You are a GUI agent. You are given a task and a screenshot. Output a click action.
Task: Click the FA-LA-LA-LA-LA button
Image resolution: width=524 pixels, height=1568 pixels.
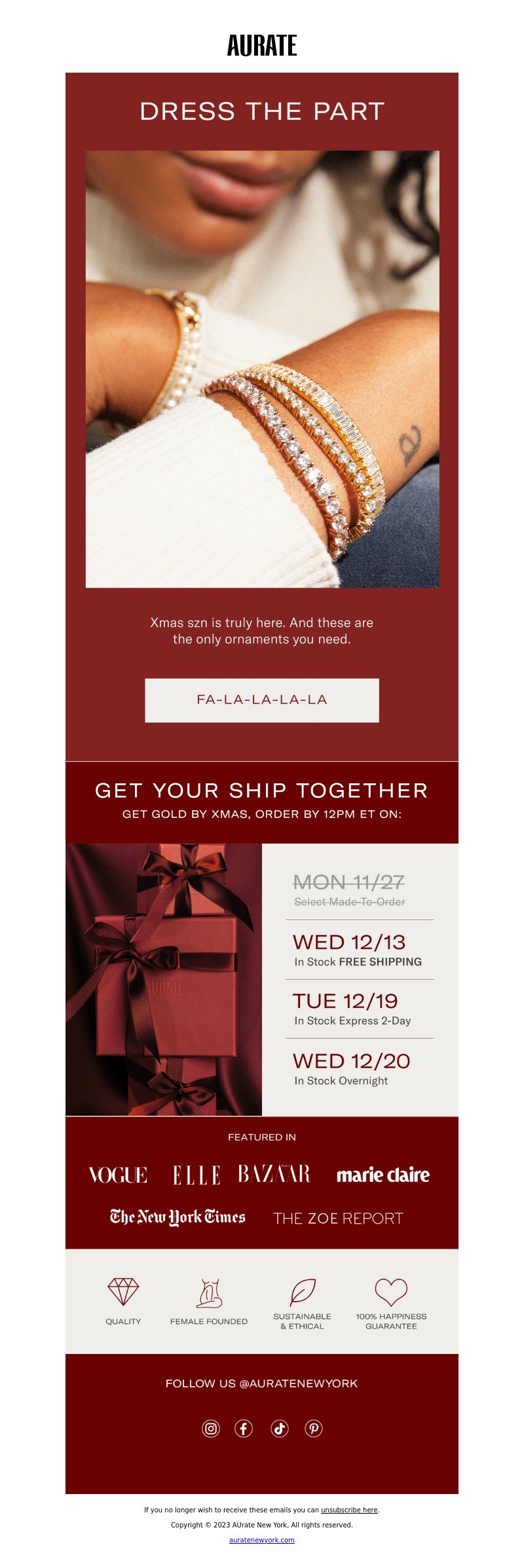point(262,700)
